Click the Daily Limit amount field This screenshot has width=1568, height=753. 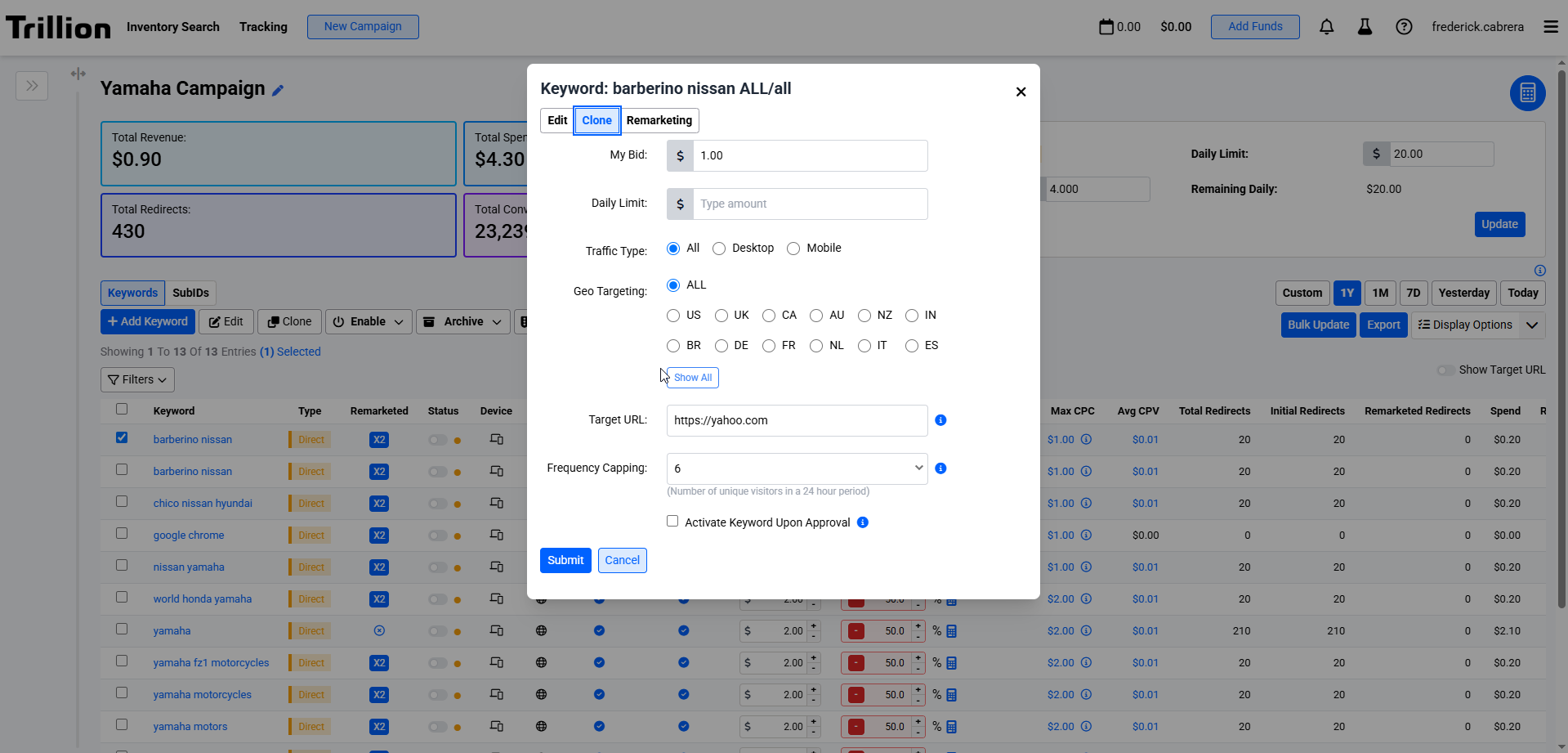point(809,204)
